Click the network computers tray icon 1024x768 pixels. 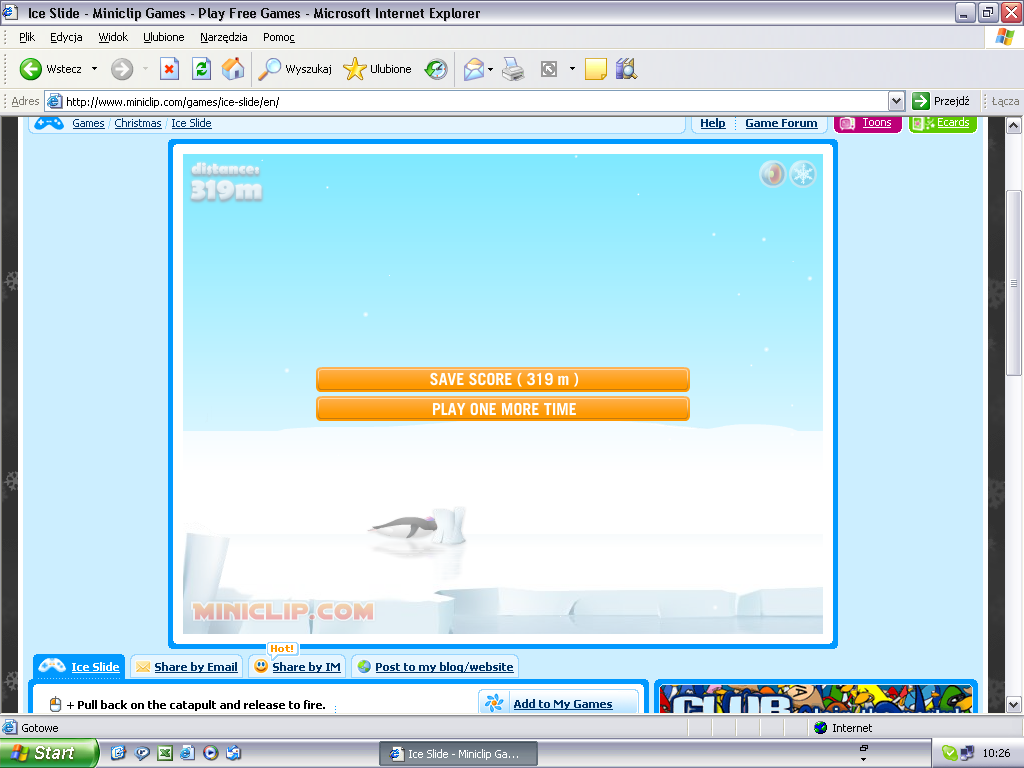click(967, 753)
